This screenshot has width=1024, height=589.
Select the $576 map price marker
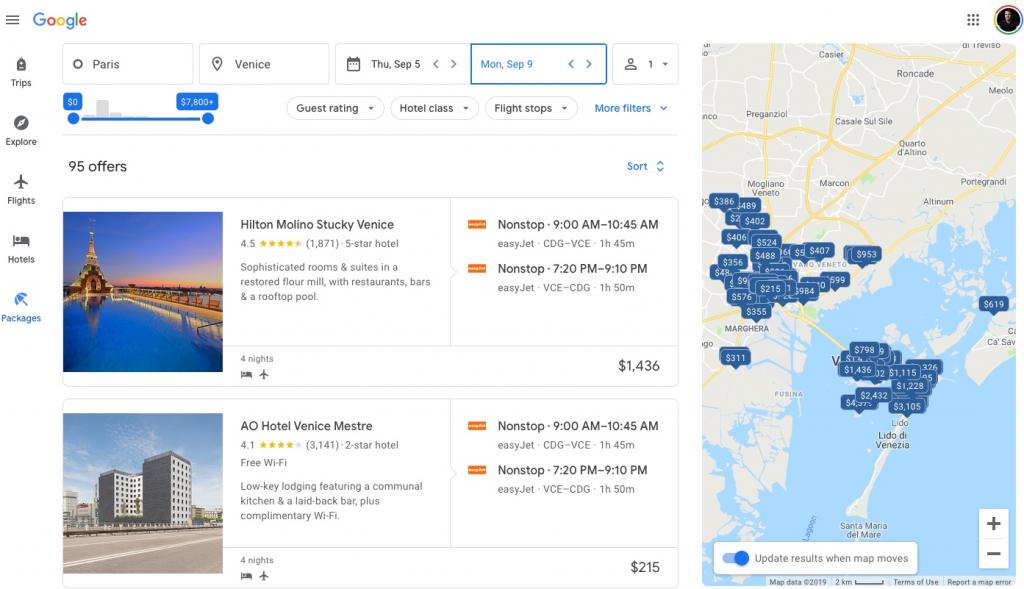pos(741,297)
